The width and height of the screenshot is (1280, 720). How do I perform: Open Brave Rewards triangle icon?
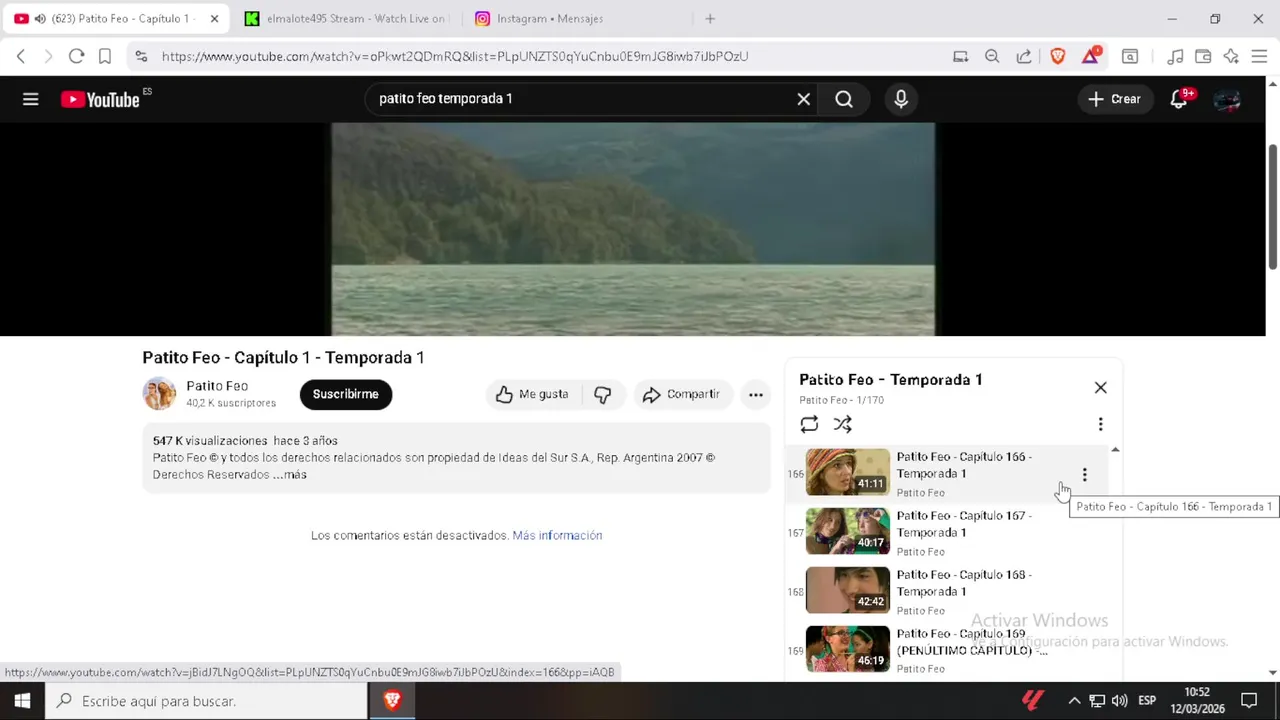tap(1090, 56)
